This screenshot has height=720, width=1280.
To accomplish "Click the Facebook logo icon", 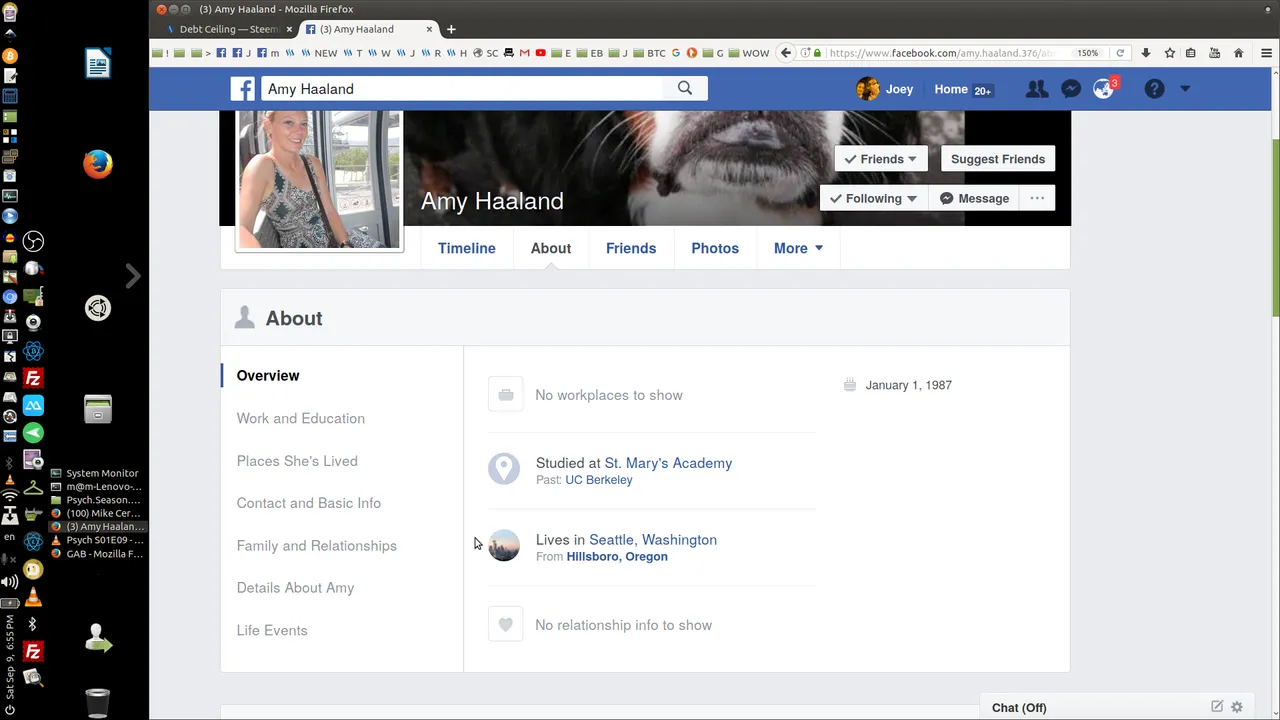I will 242,89.
